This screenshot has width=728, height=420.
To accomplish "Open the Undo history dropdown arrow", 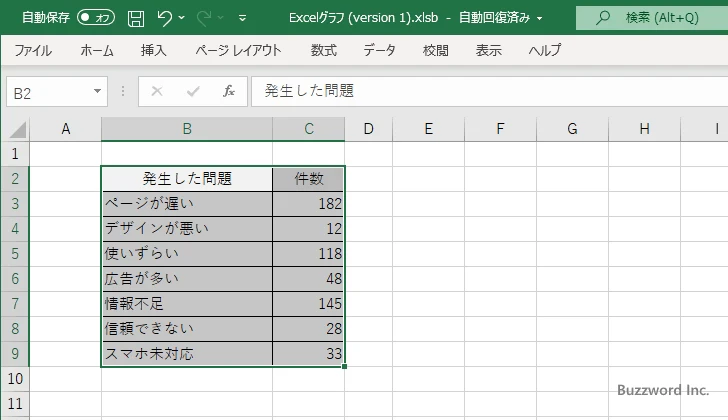I will pyautogui.click(x=182, y=18).
